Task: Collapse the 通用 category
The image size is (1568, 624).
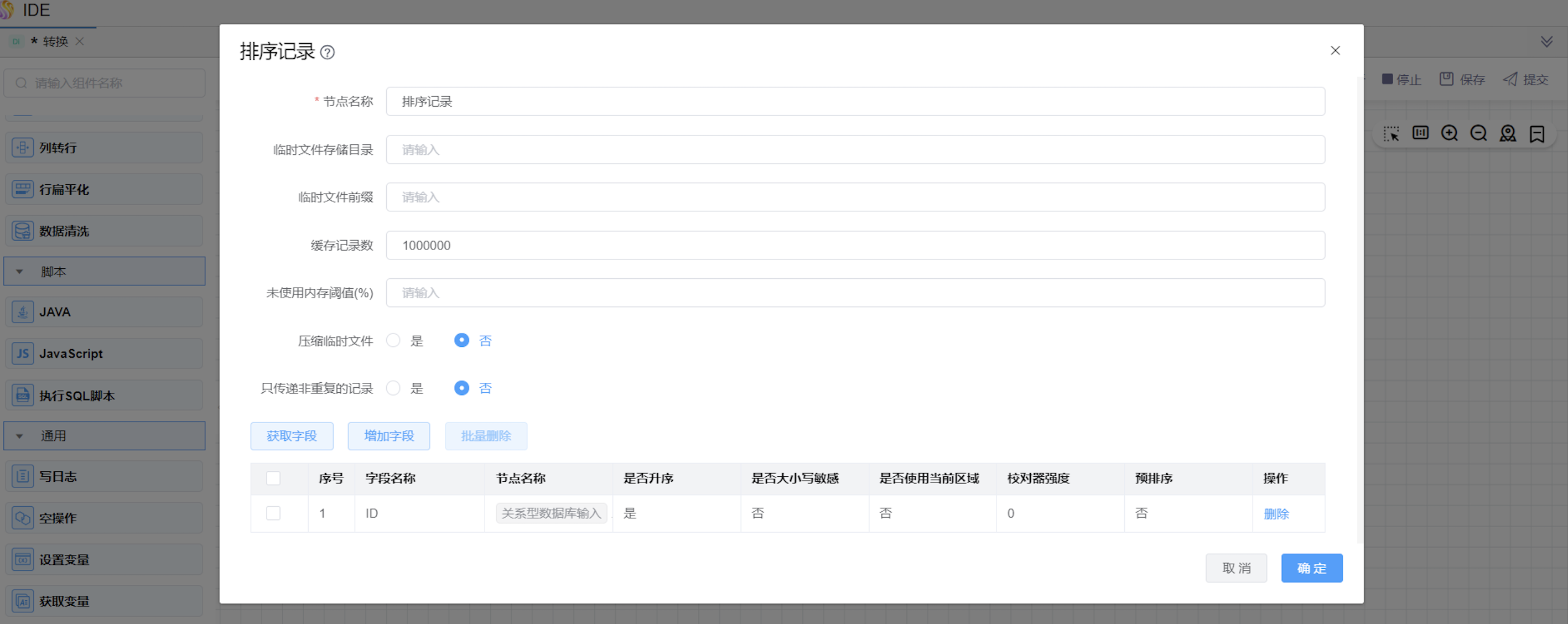Action: coord(19,436)
